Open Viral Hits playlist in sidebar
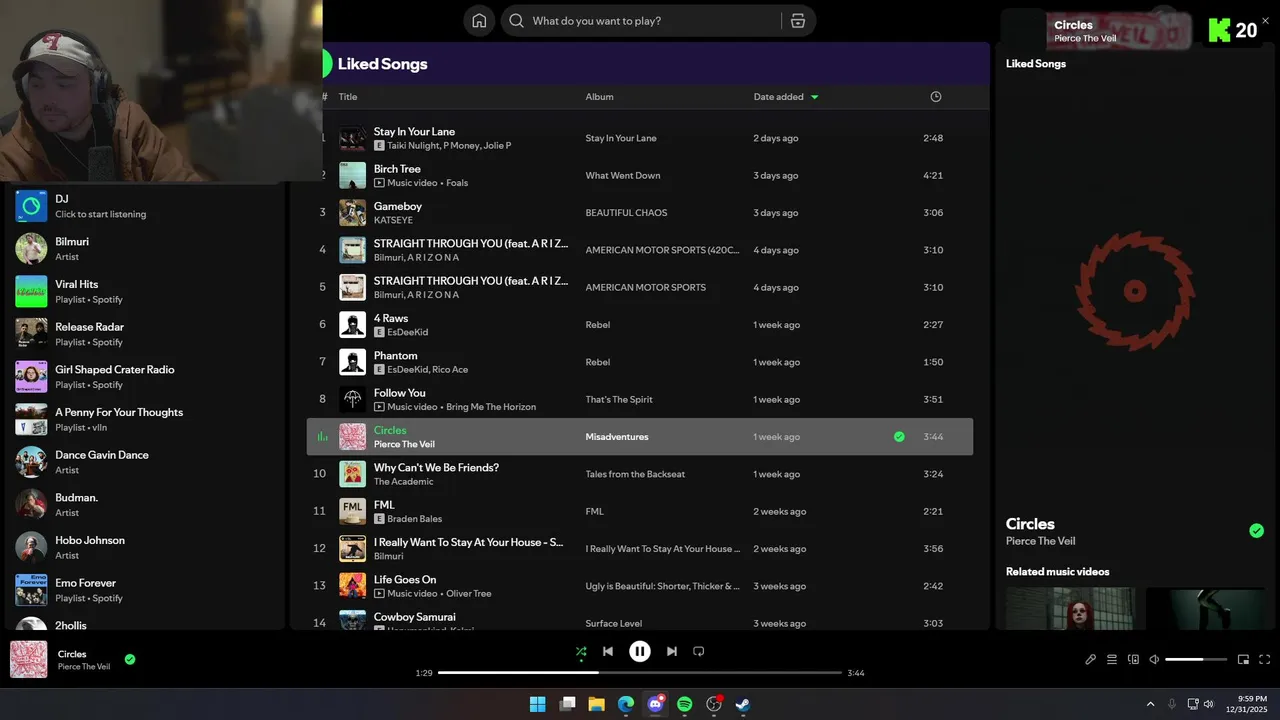This screenshot has width=1280, height=720. click(146, 291)
